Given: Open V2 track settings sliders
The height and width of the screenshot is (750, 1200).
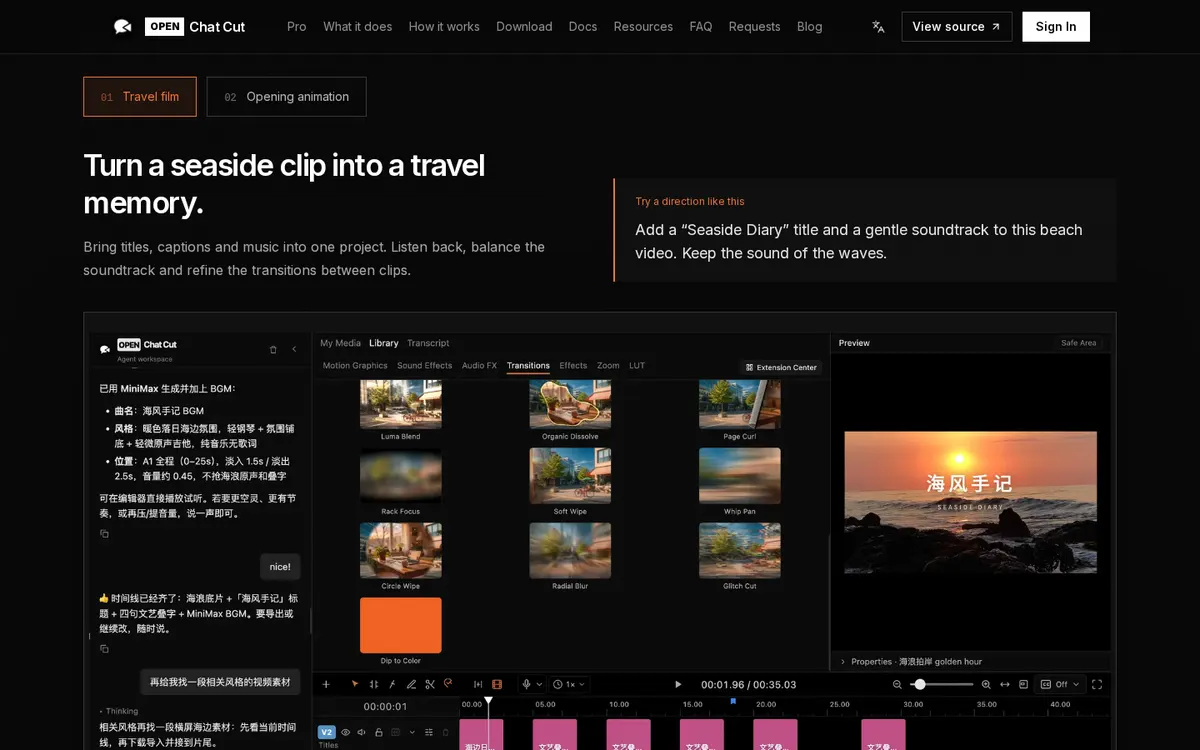Looking at the screenshot, I should click(x=429, y=732).
